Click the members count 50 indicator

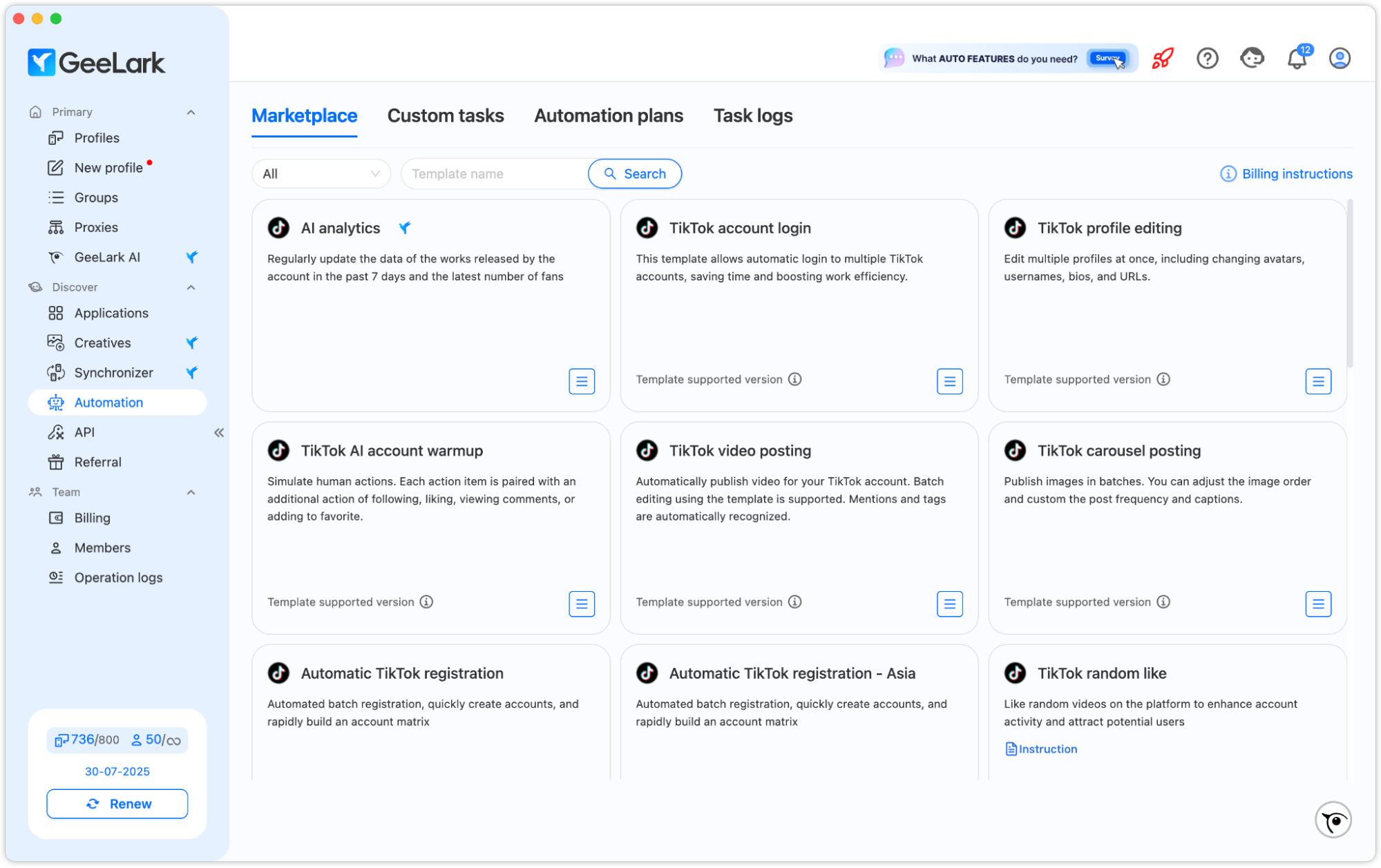click(156, 740)
